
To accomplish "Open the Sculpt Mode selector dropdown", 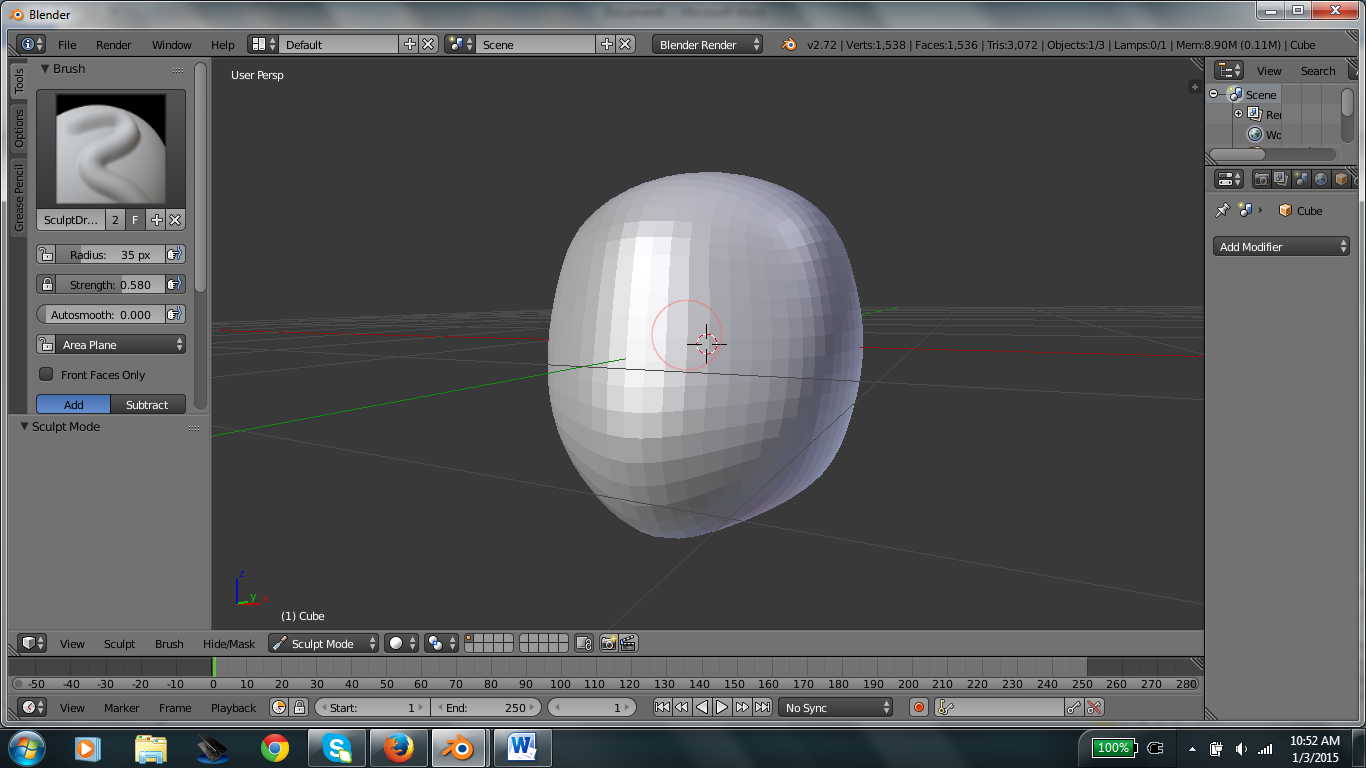I will point(323,643).
